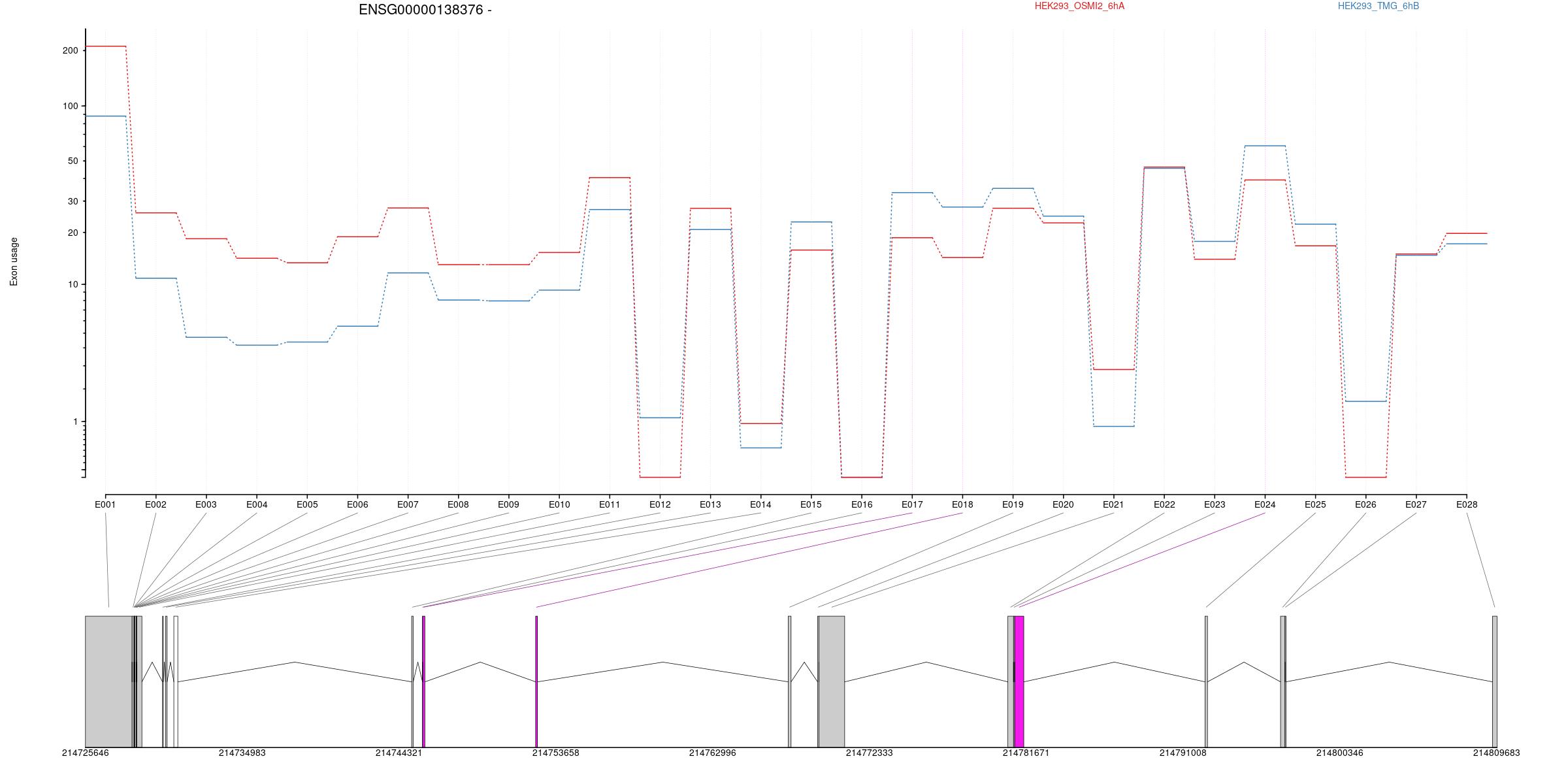Screen dimensions: 1568x784
Task: Click the genomic coordinate 214809683
Action: [1497, 753]
